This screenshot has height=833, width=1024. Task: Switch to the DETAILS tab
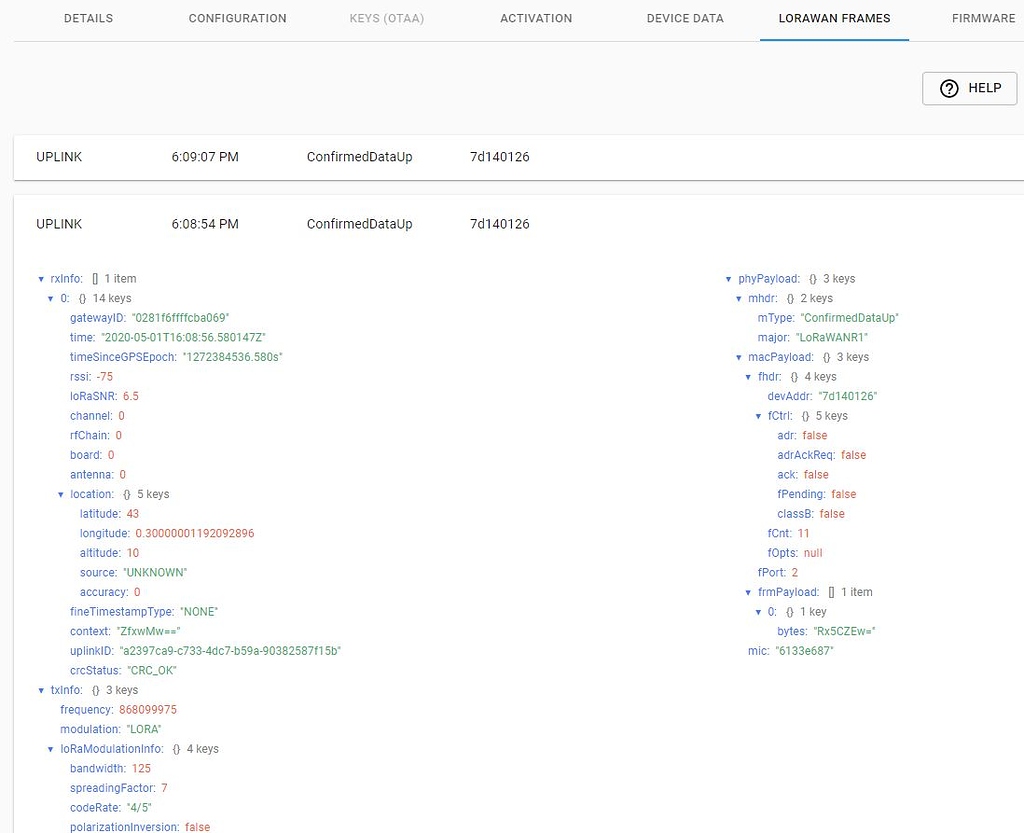88,18
